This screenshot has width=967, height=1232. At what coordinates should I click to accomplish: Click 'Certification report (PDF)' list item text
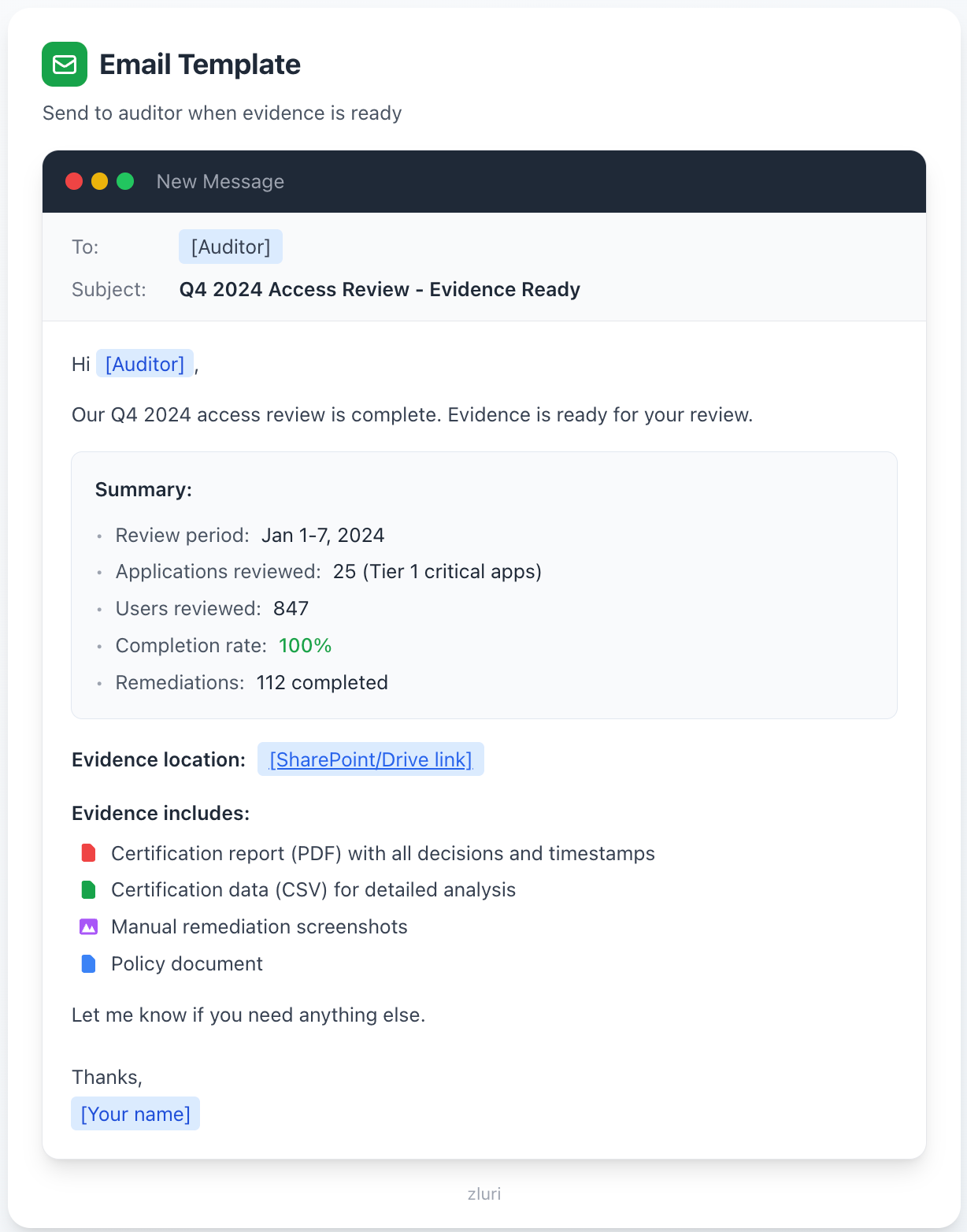(x=383, y=853)
